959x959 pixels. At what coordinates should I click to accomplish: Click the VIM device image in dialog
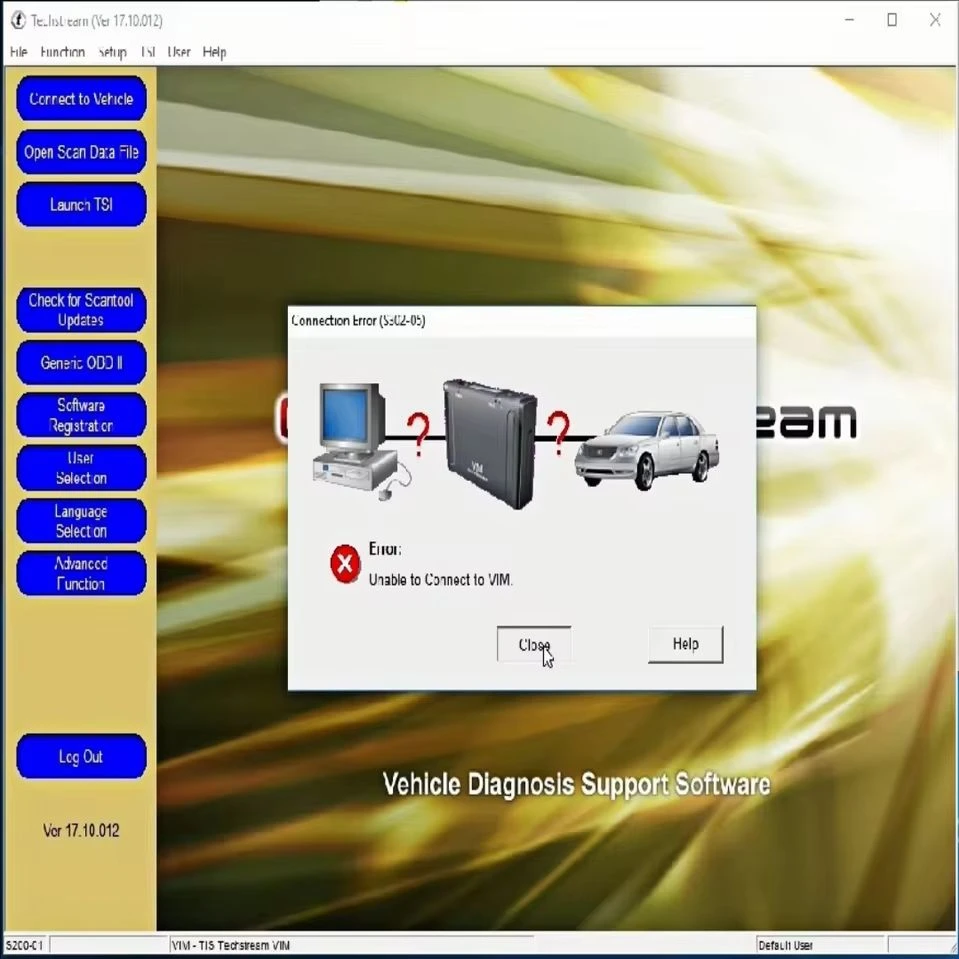(490, 444)
